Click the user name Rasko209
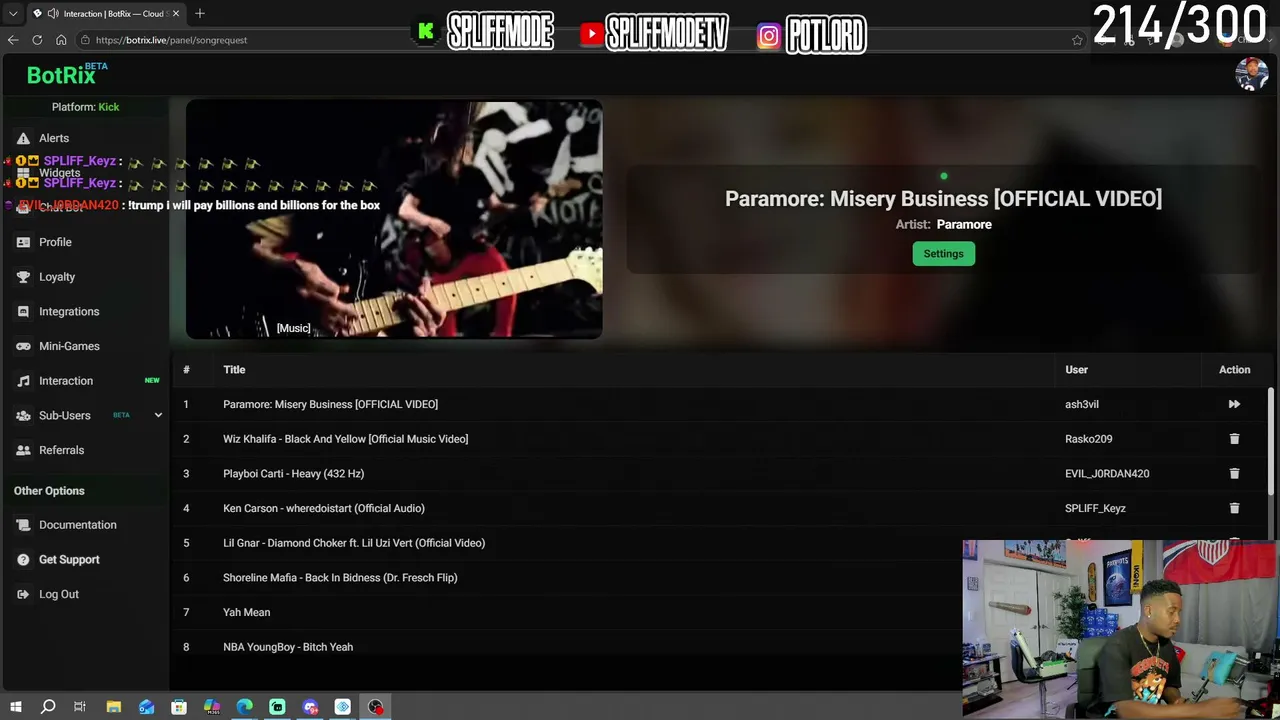The height and width of the screenshot is (720, 1280). click(x=1089, y=439)
